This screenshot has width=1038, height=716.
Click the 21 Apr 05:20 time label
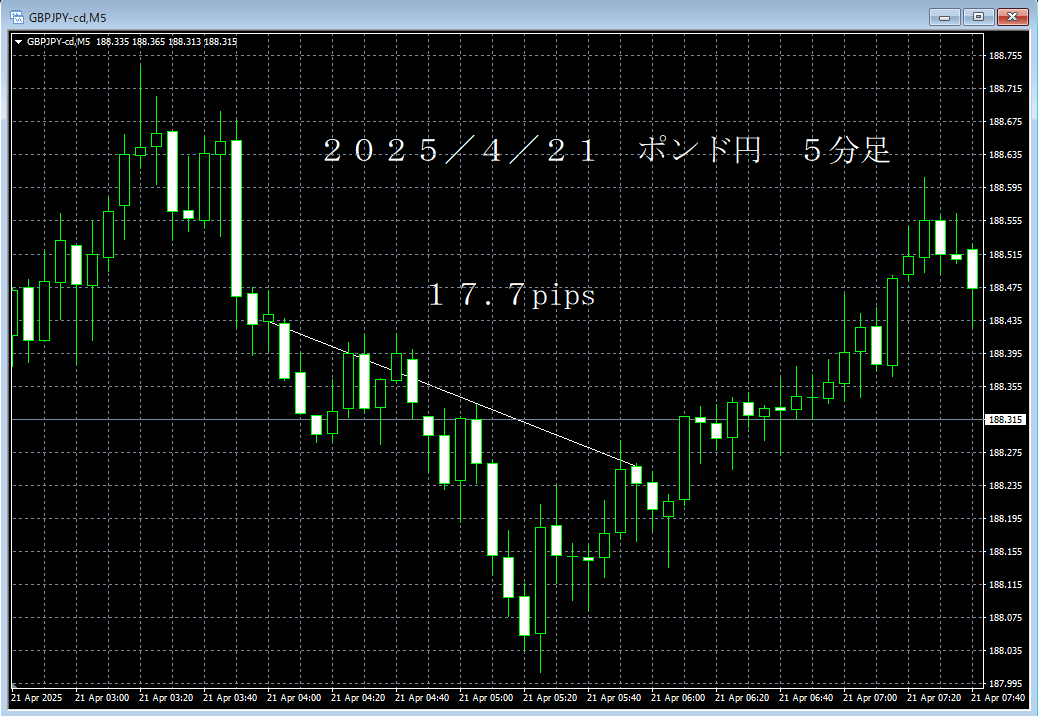(x=550, y=697)
